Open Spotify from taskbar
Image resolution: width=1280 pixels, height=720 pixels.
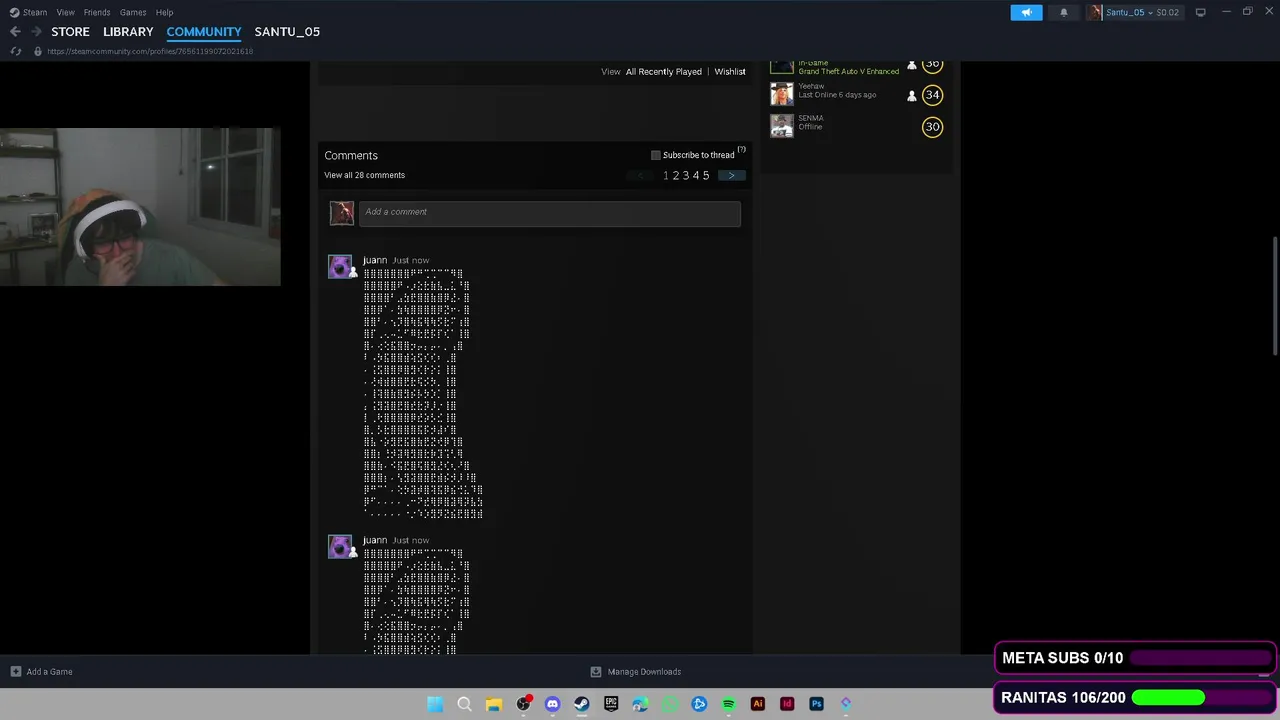coord(728,704)
